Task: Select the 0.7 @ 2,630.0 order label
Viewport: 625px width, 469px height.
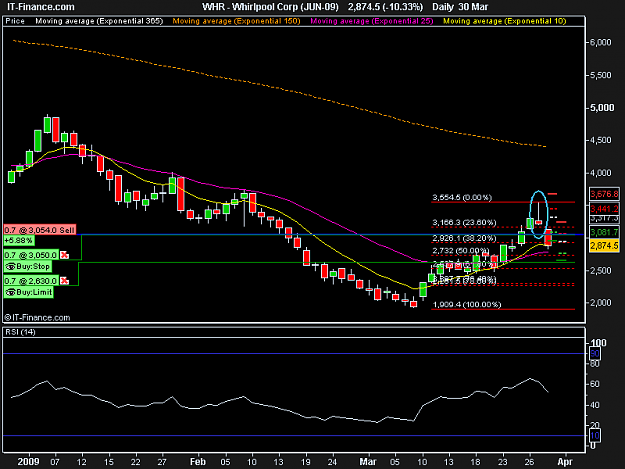Action: coord(31,281)
